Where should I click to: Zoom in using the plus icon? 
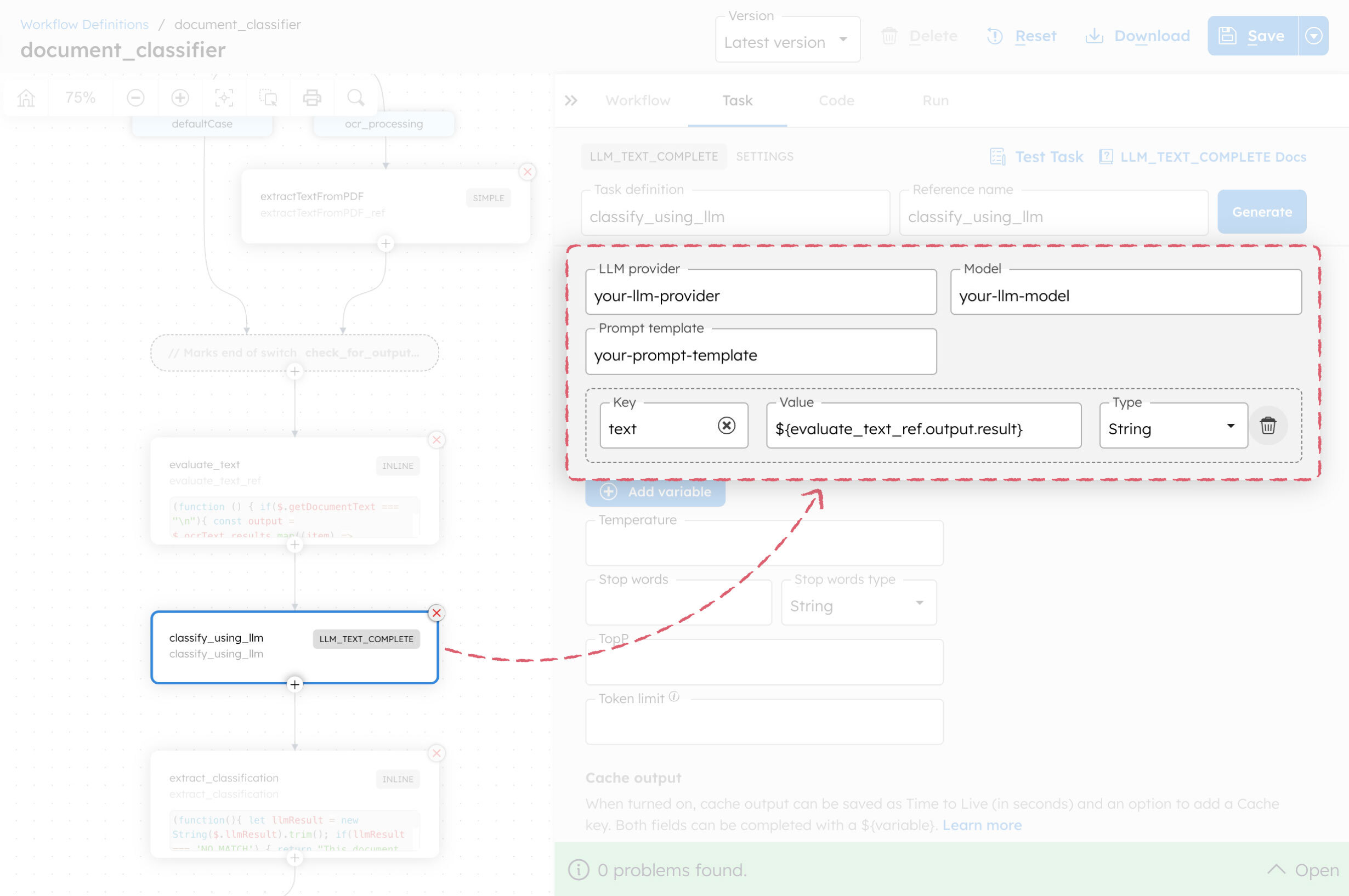coord(180,97)
